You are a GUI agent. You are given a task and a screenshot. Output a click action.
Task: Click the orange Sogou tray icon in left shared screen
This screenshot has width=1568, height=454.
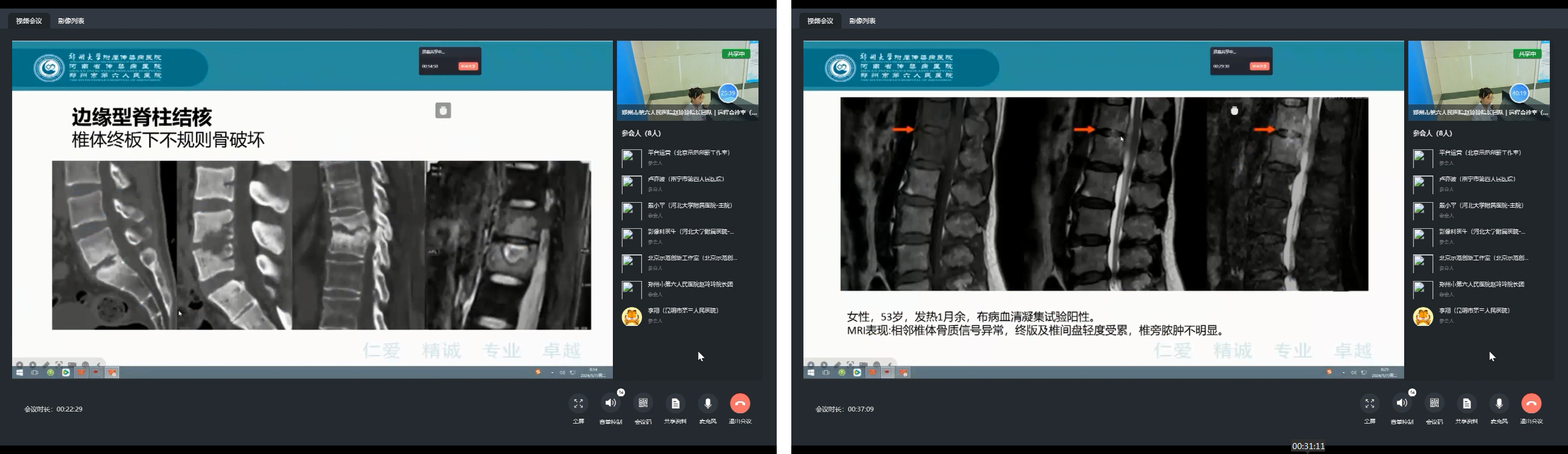pos(537,372)
